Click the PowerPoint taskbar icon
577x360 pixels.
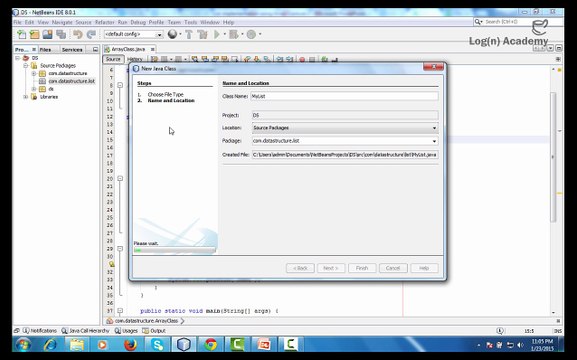pos(264,345)
